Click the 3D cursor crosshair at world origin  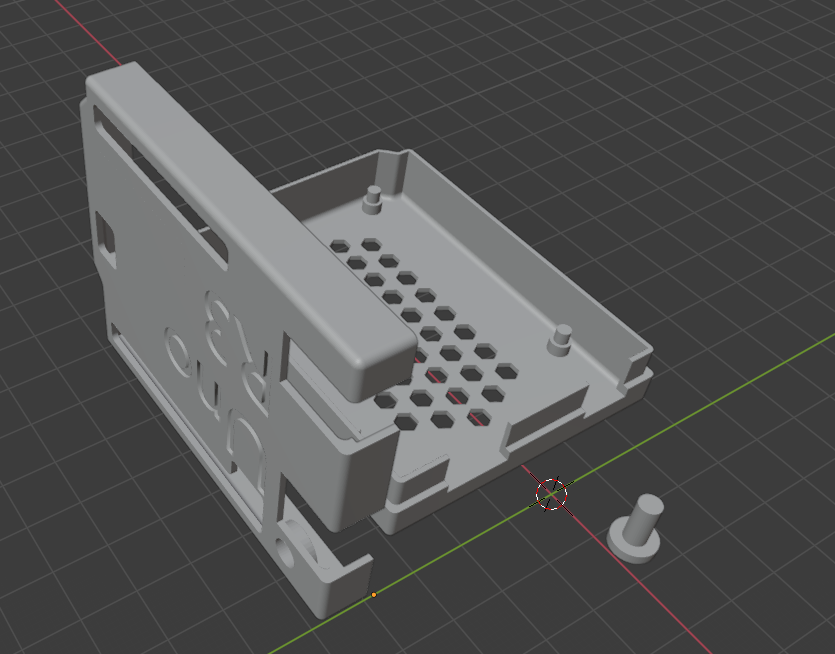(x=551, y=494)
